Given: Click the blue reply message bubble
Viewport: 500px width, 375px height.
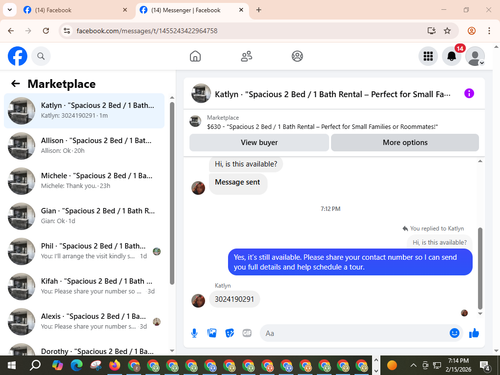Looking at the screenshot, I should tap(350, 262).
